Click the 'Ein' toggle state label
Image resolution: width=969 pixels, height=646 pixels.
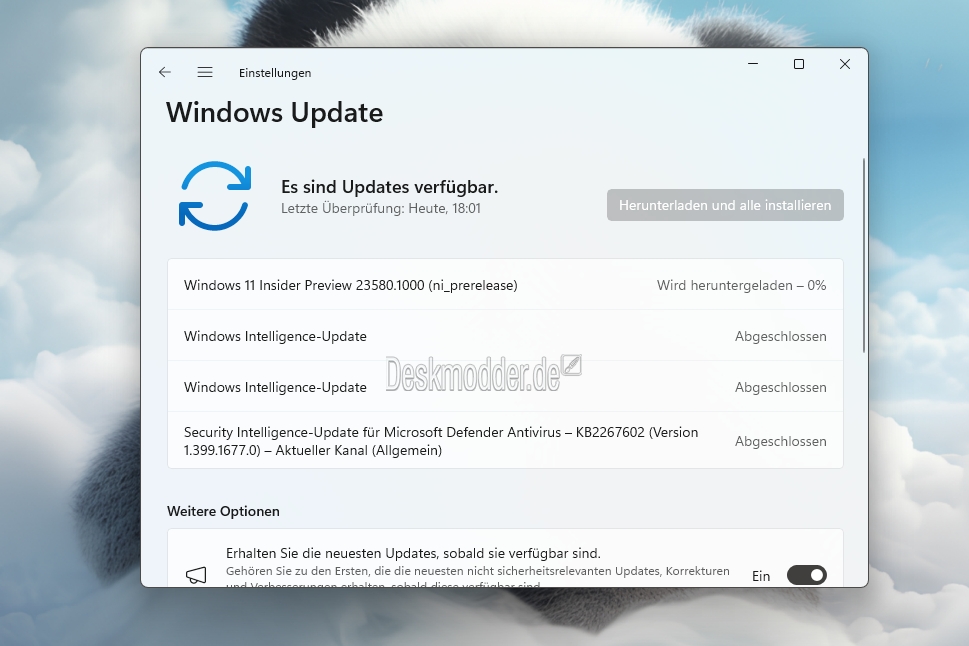761,576
